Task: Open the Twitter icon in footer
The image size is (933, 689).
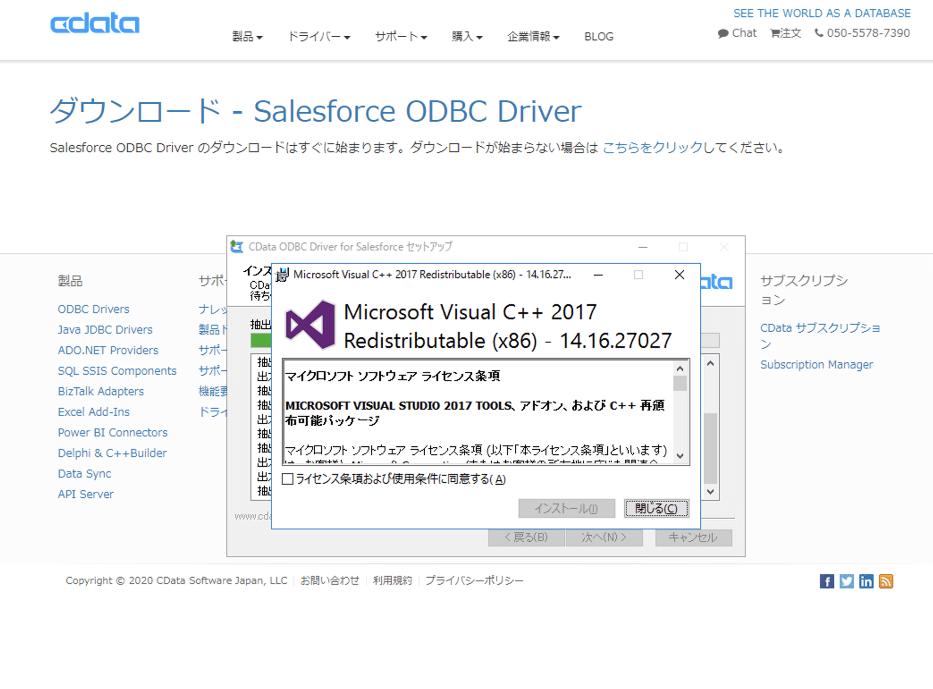Action: [x=847, y=581]
